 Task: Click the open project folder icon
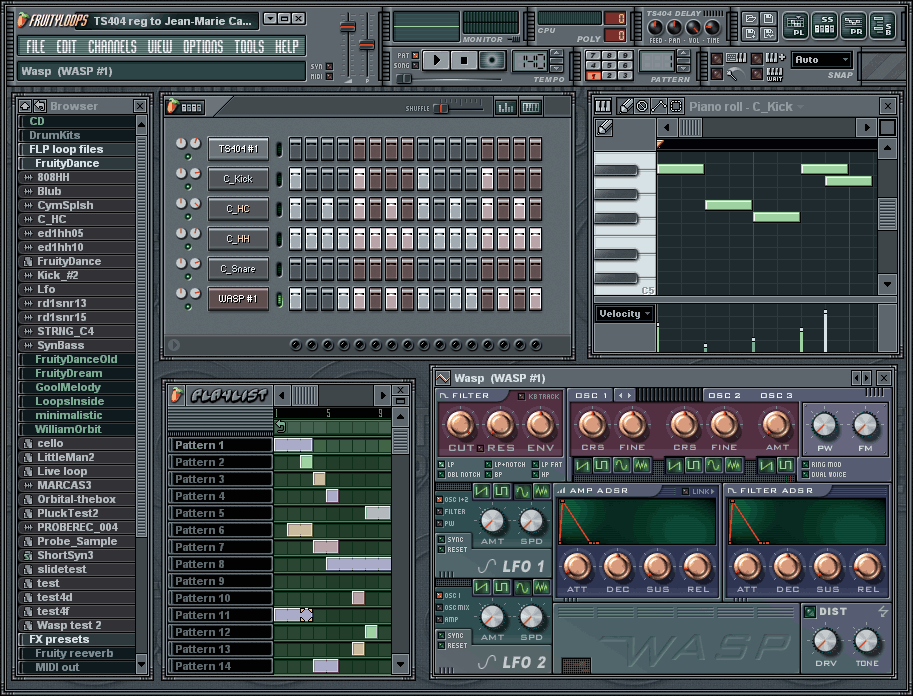pyautogui.click(x=751, y=19)
